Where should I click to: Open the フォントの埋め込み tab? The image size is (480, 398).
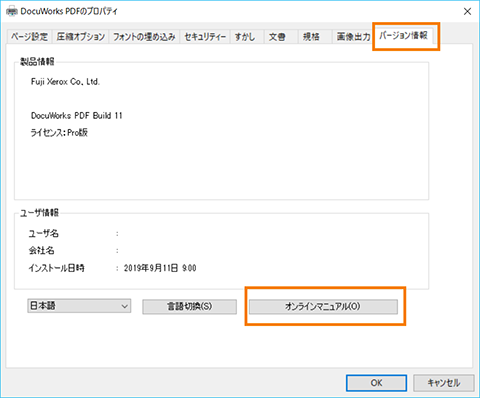[144, 36]
